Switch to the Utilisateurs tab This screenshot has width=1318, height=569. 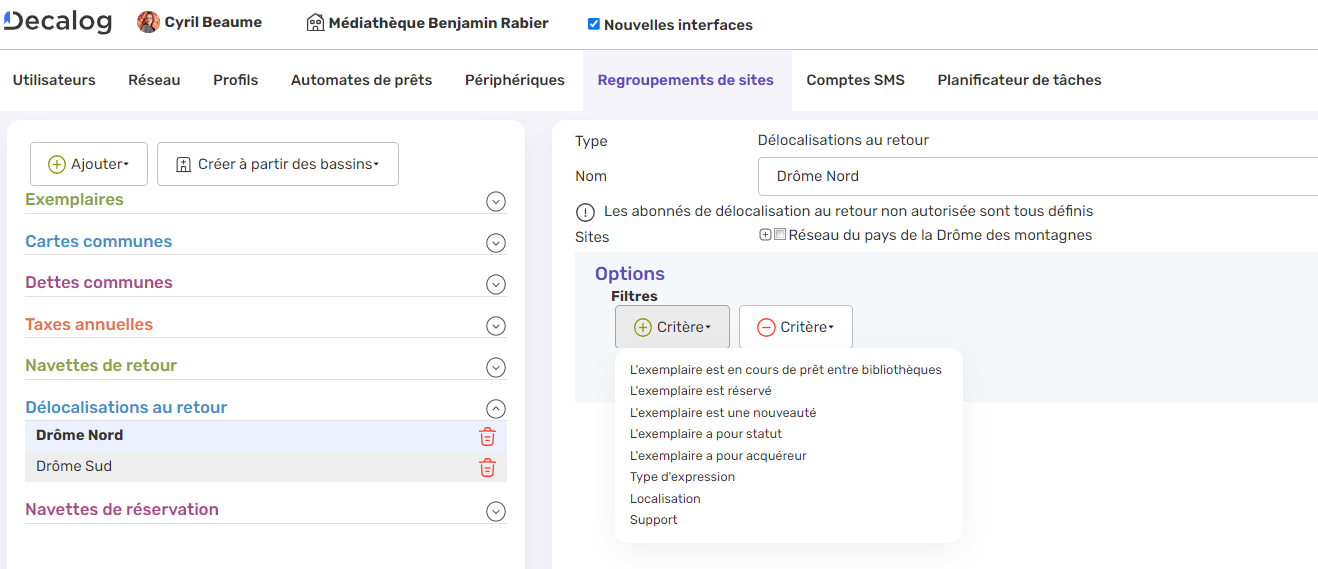click(54, 80)
